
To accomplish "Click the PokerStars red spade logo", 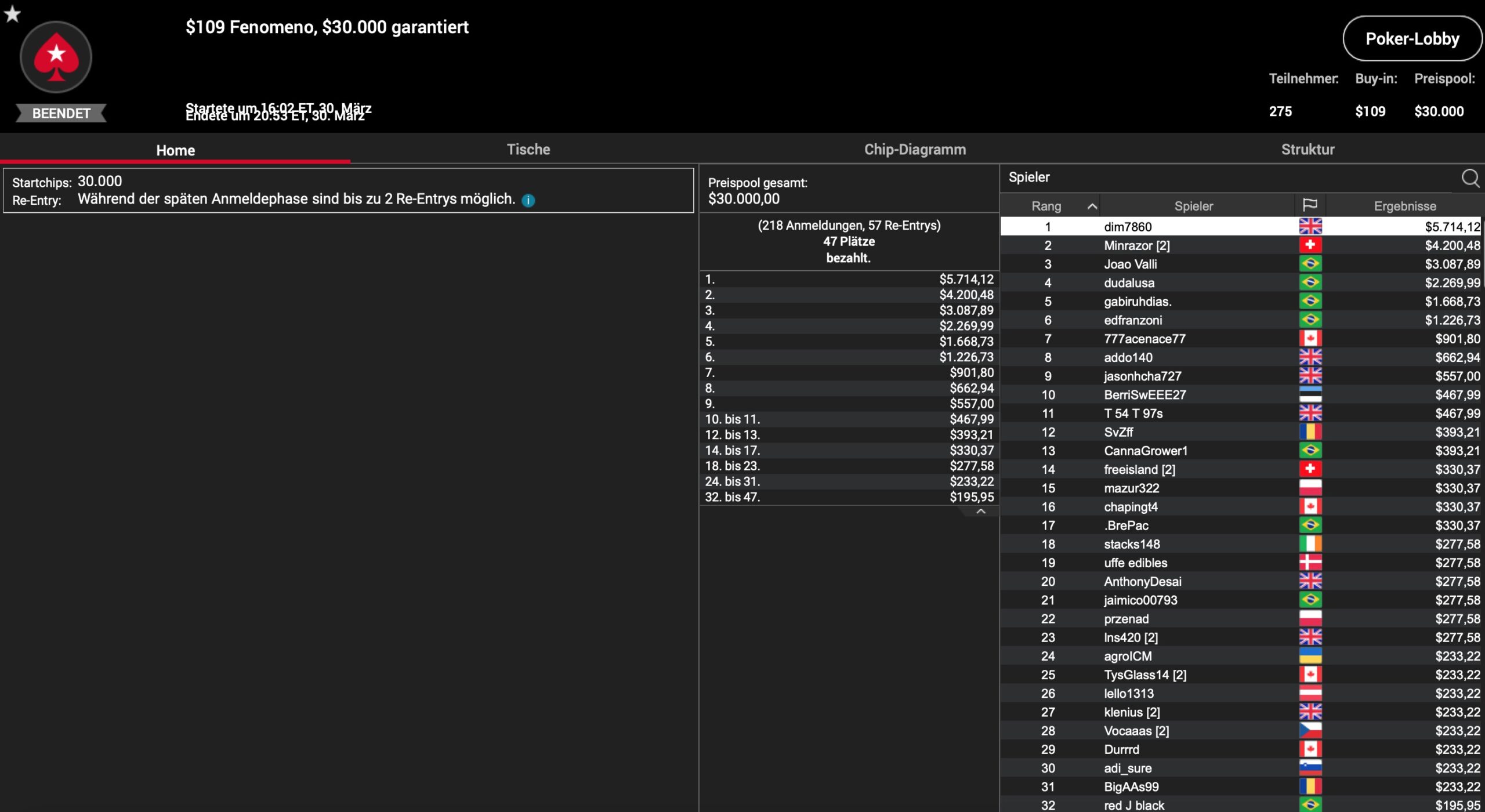I will click(x=56, y=57).
